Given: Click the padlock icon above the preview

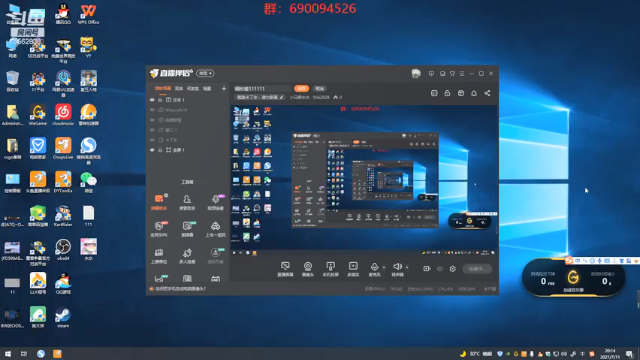Looking at the screenshot, I should coord(447,93).
